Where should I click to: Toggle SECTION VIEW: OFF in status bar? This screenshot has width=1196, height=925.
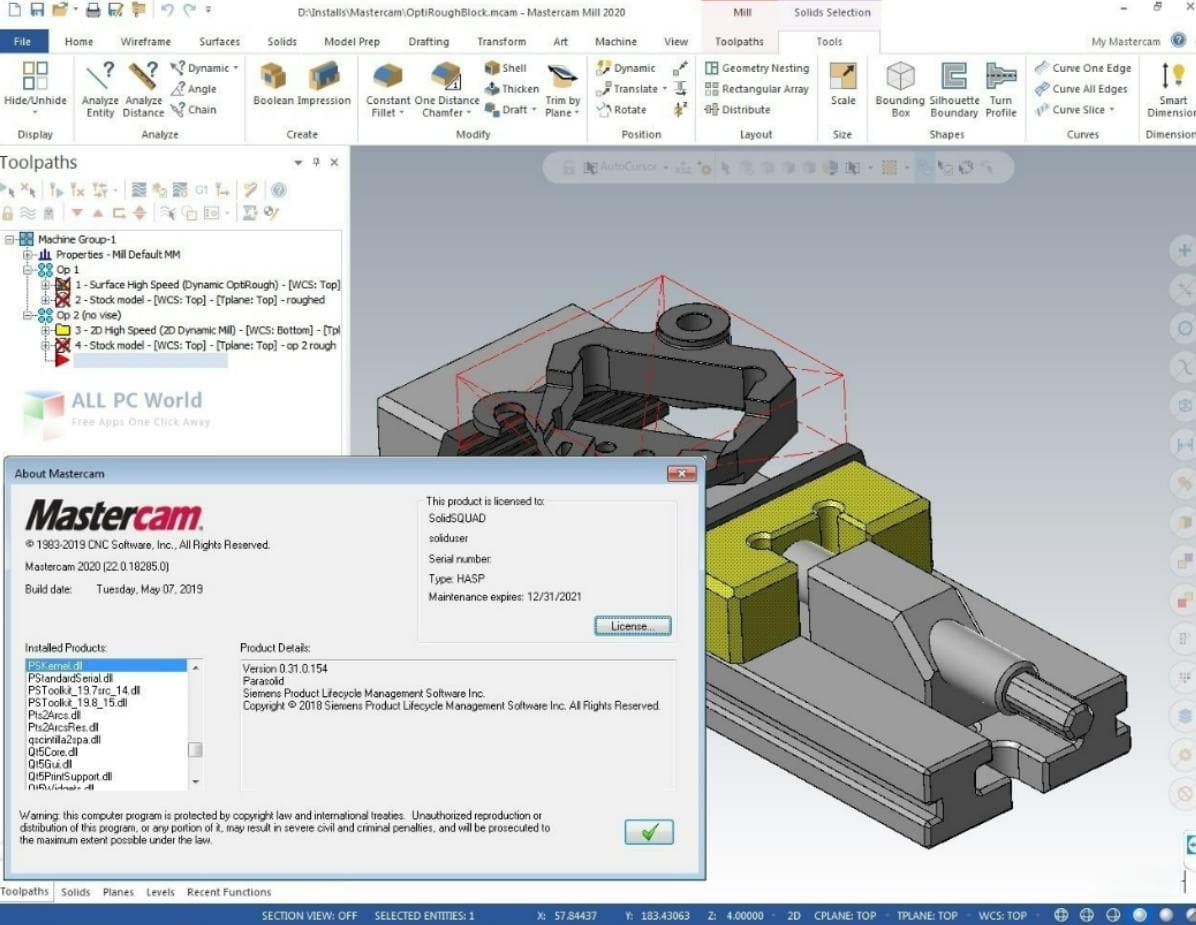tap(309, 915)
